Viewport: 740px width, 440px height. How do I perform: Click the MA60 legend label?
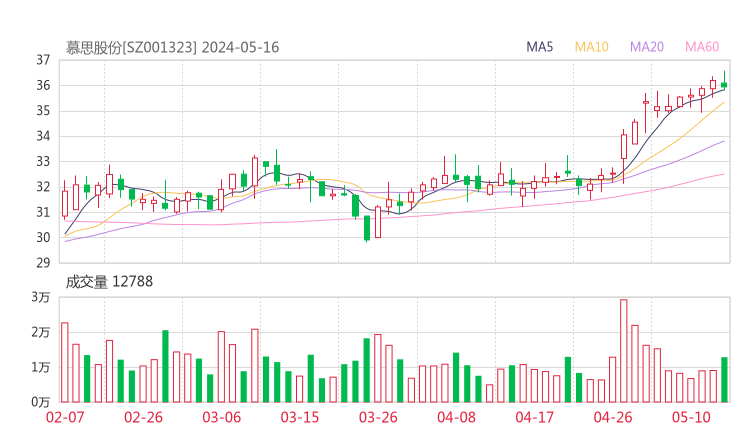[x=702, y=47]
